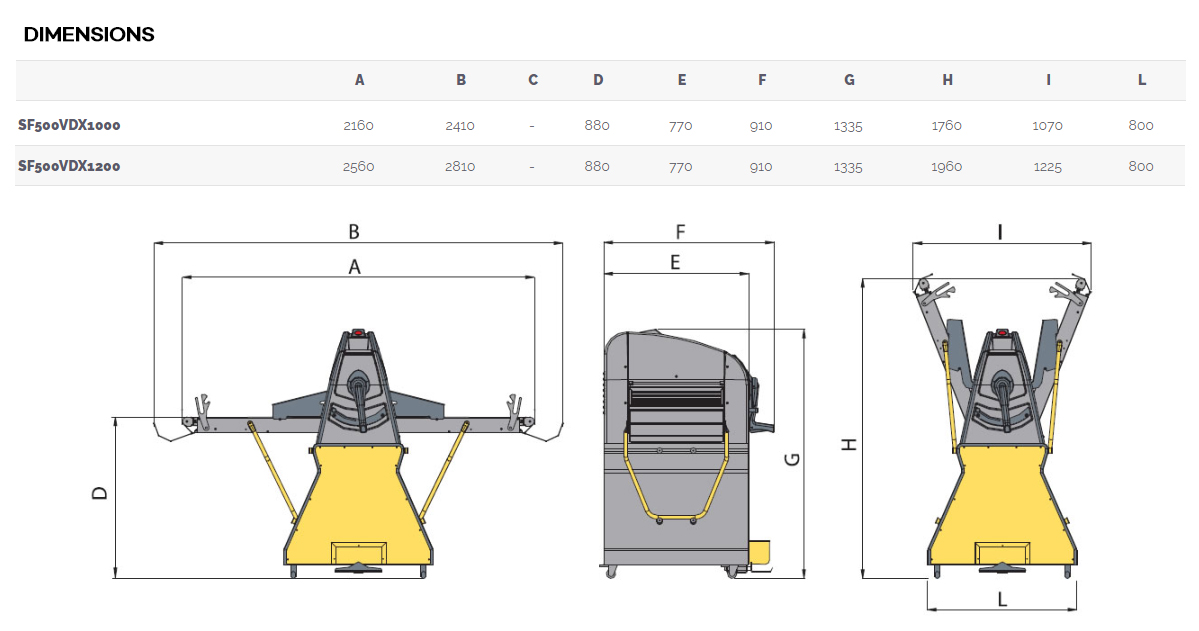Click dimension label E on the side-view drawing
The height and width of the screenshot is (631, 1199).
(675, 263)
